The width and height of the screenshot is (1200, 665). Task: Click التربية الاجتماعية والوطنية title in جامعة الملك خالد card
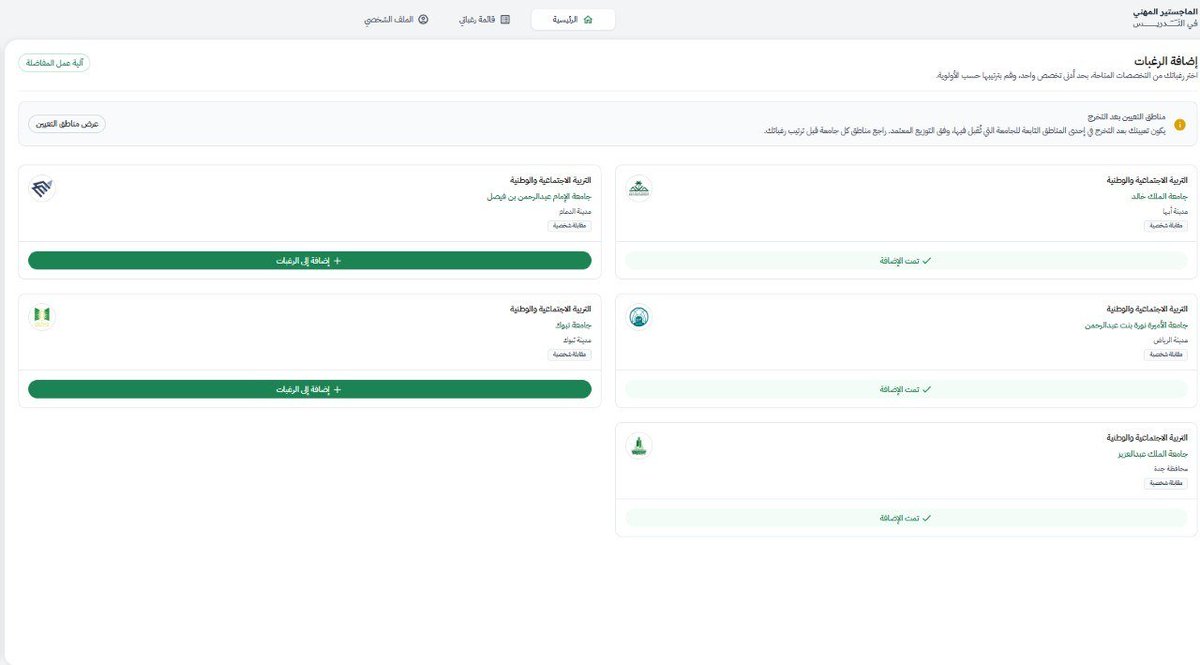pyautogui.click(x=1148, y=180)
